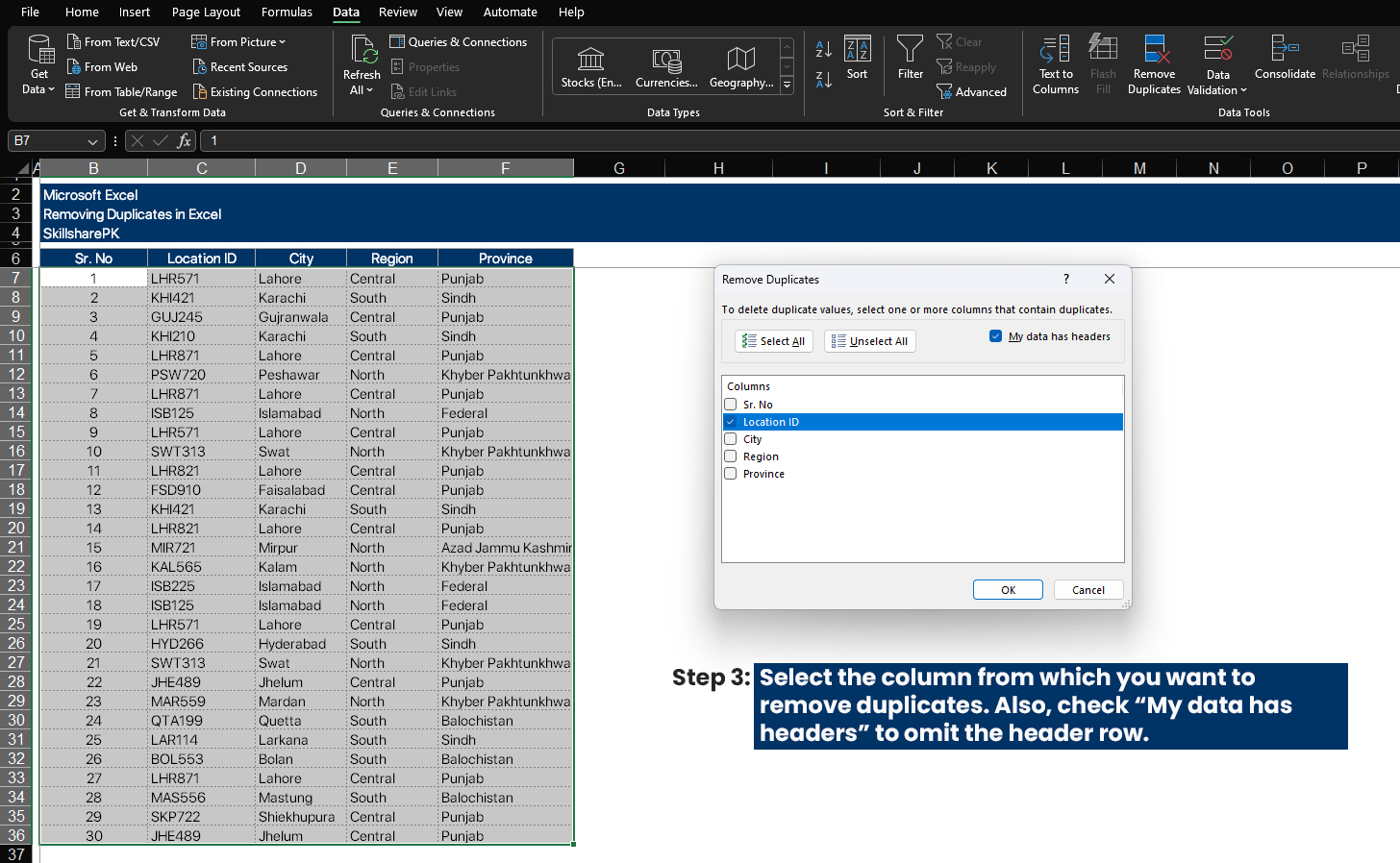Expand the Data Types gallery

click(787, 85)
